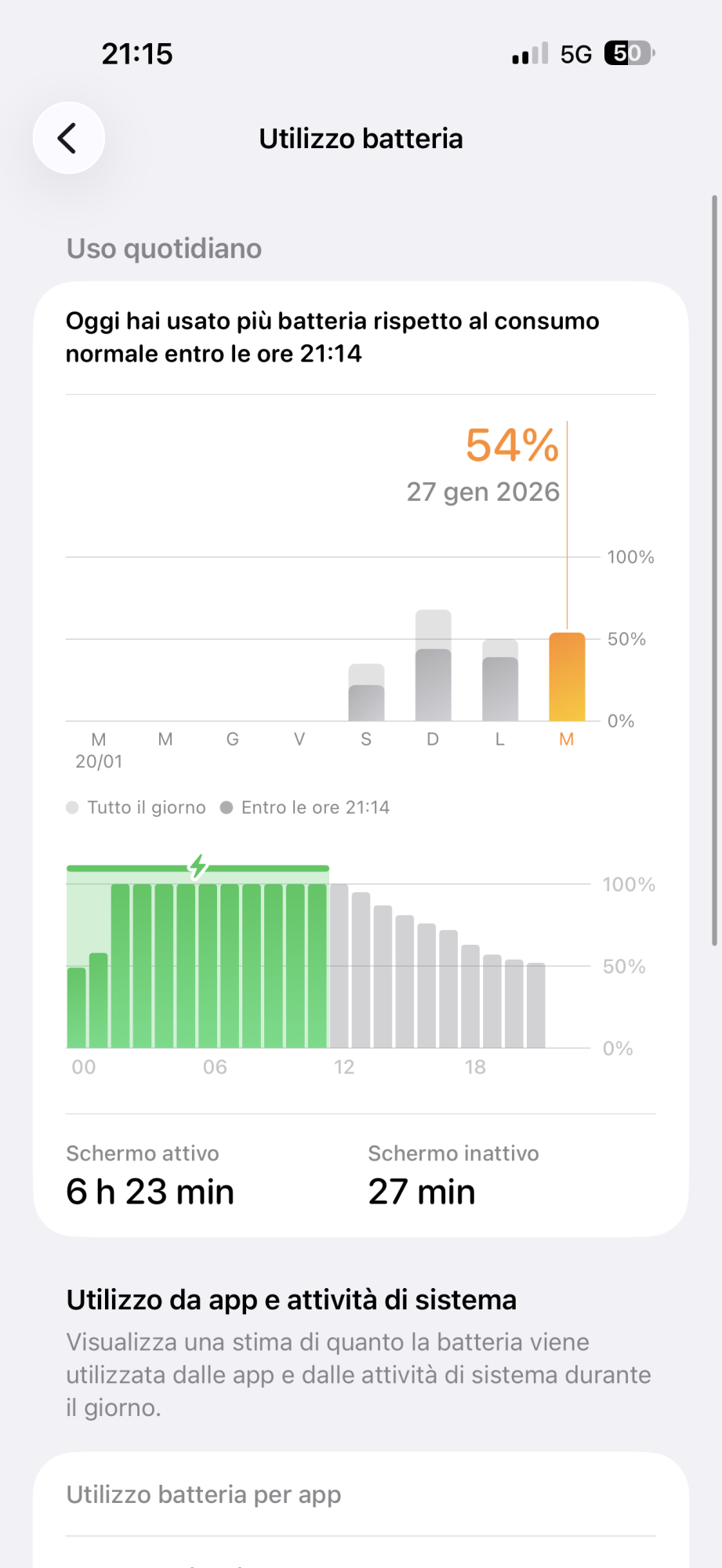The height and width of the screenshot is (1568, 722).
Task: Select the Sunday (D) bar in daily chart
Action: tap(433, 665)
